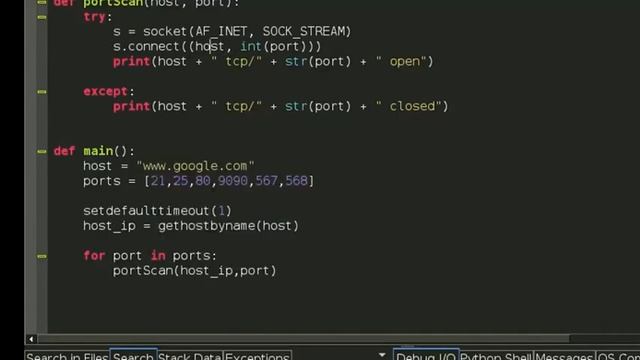Click the line 's = socket(AF_INET, SOCK_STREAM)'
This screenshot has width=640, height=360.
[232, 31]
